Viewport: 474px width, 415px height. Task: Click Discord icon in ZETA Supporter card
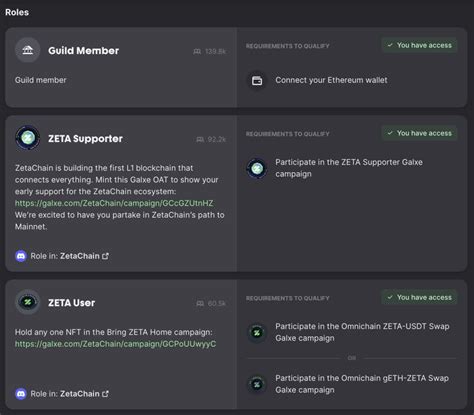(x=21, y=256)
